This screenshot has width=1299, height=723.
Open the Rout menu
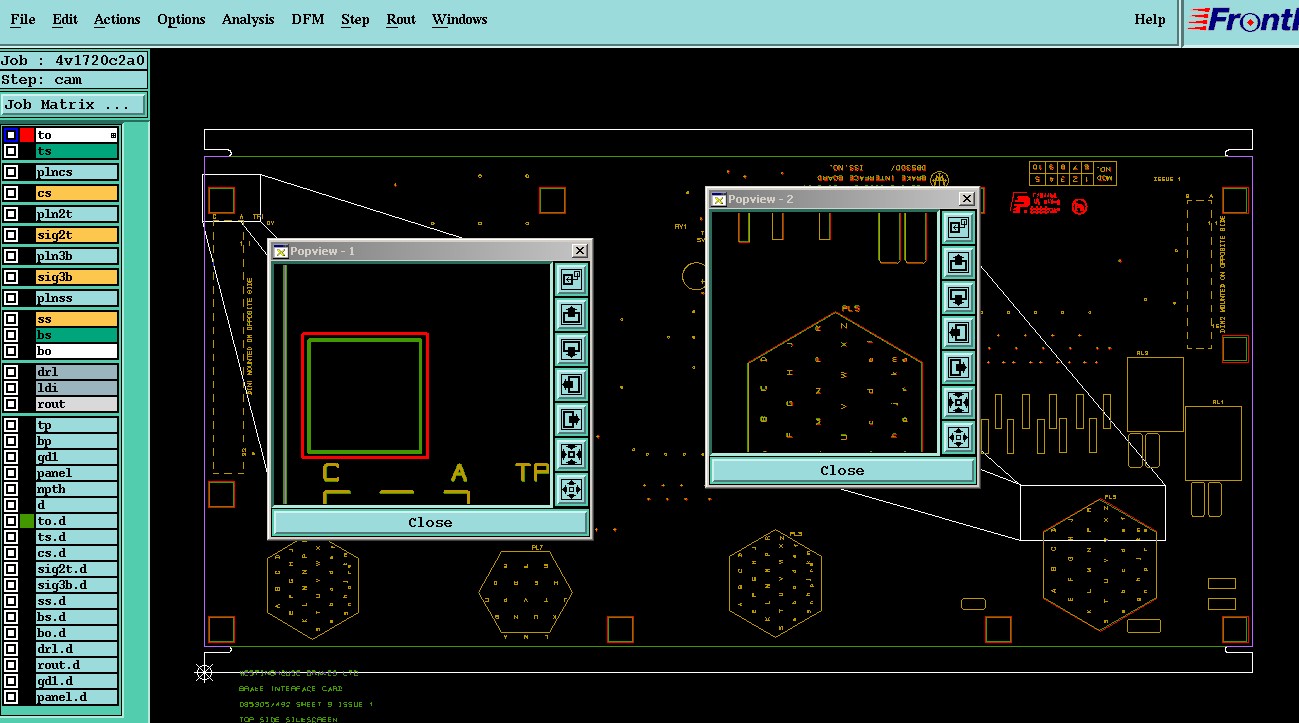pyautogui.click(x=401, y=19)
